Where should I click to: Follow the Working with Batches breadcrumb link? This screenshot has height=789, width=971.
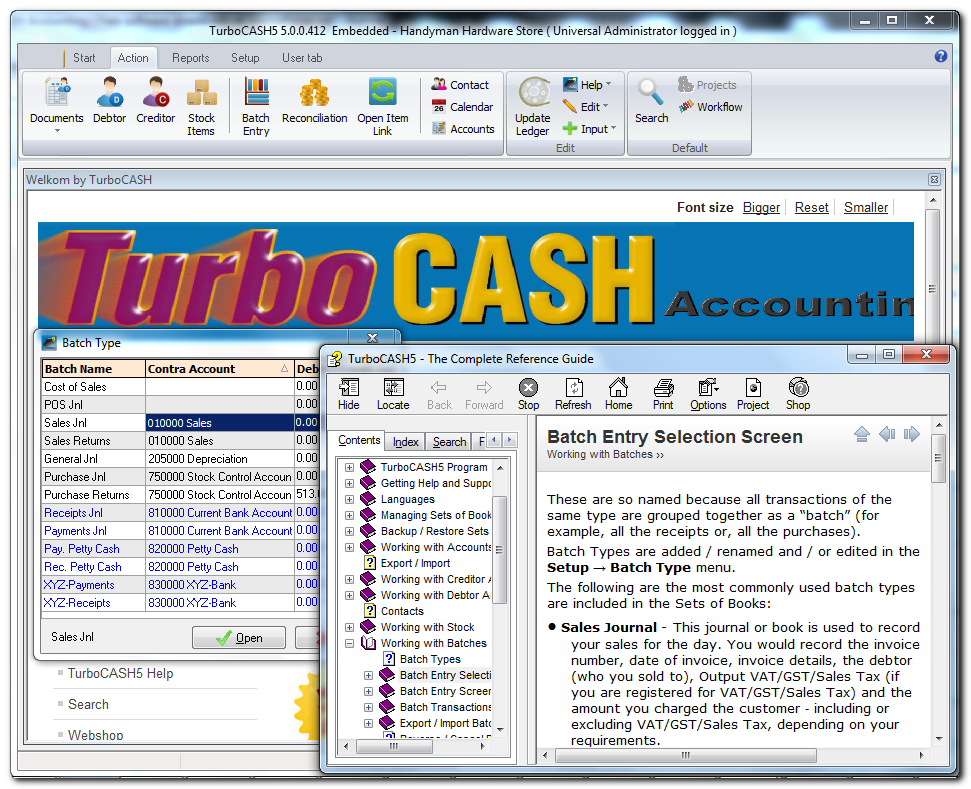click(x=605, y=455)
